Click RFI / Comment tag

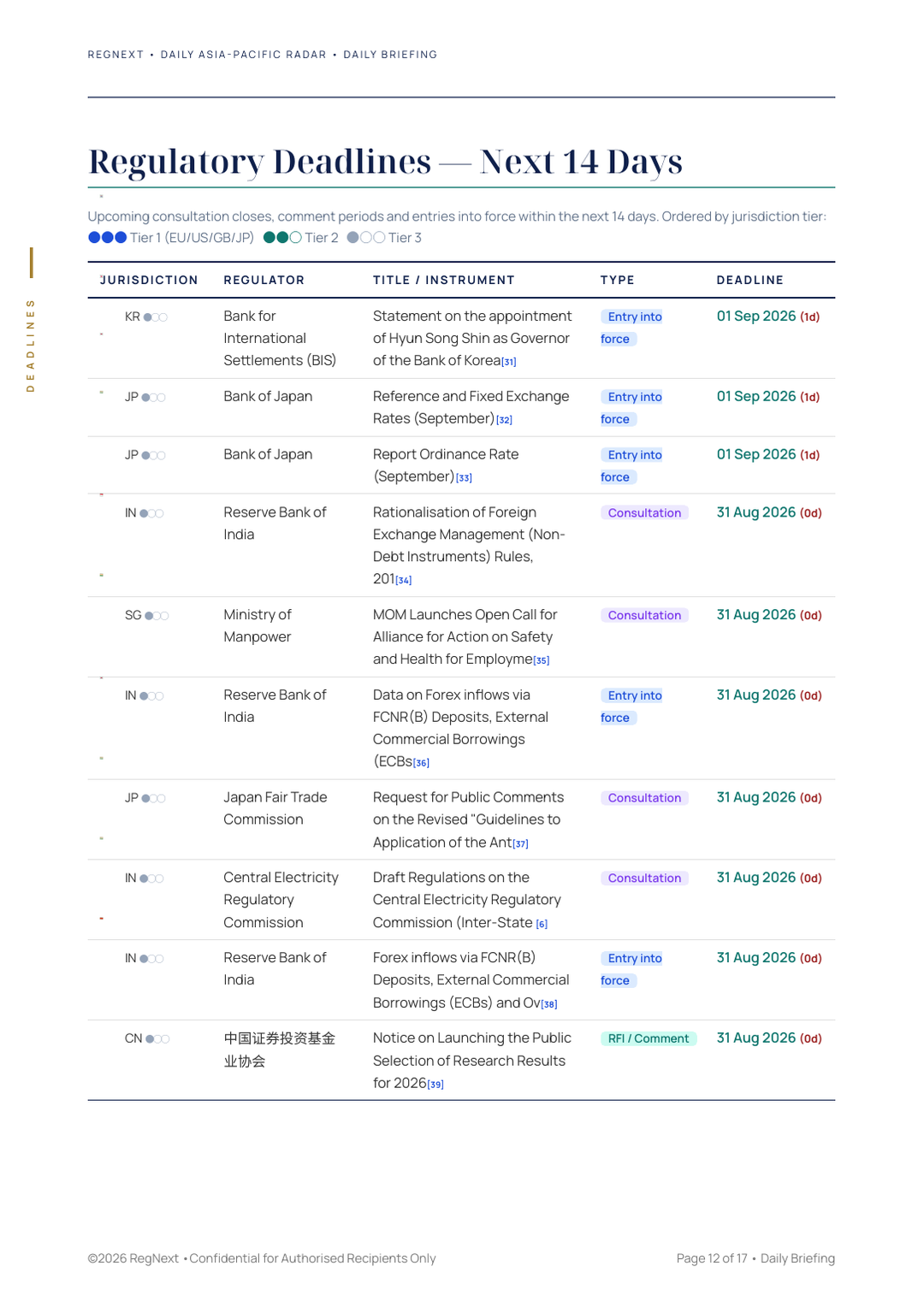click(x=649, y=1039)
